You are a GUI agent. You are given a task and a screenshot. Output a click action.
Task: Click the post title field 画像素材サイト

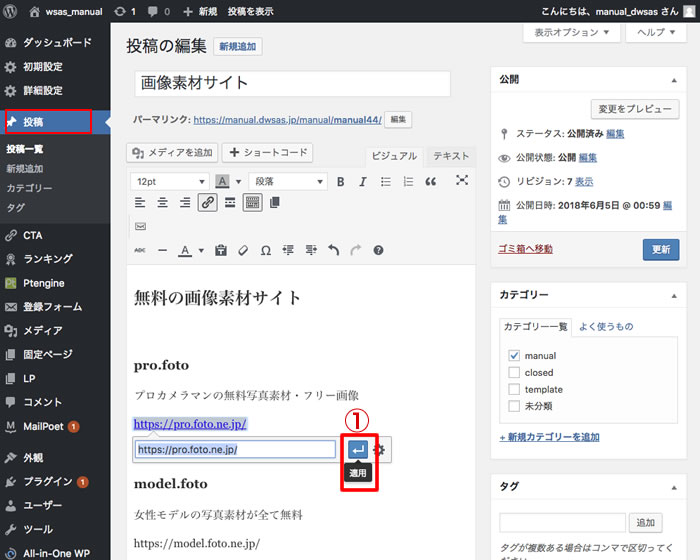pos(292,83)
